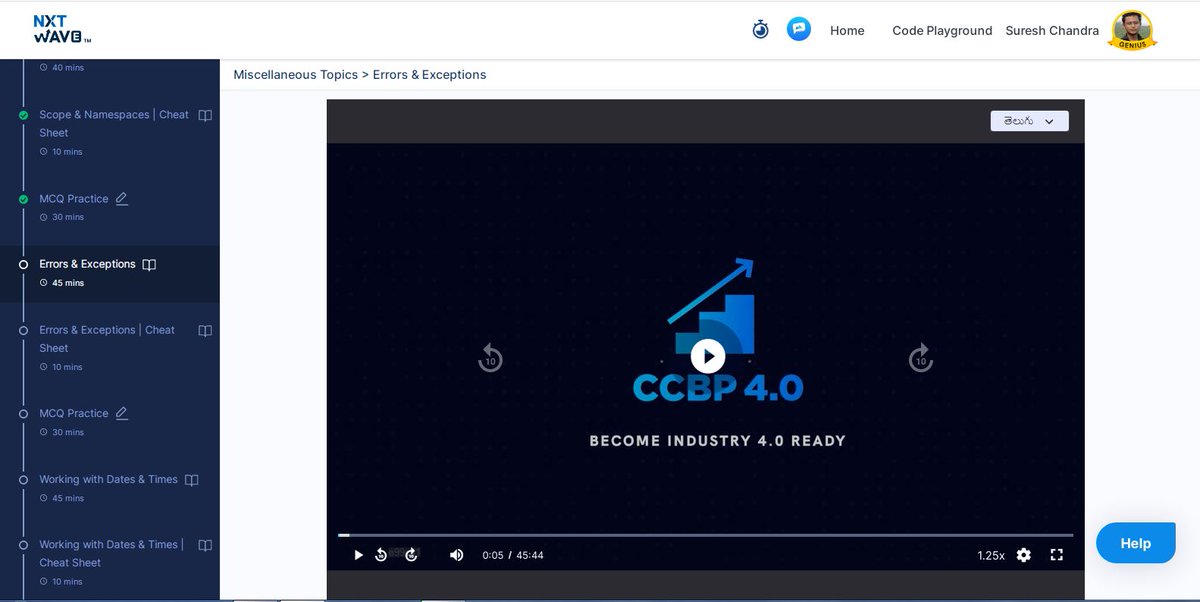
Task: Click small rewind 10 icon in control bar
Action: point(381,555)
